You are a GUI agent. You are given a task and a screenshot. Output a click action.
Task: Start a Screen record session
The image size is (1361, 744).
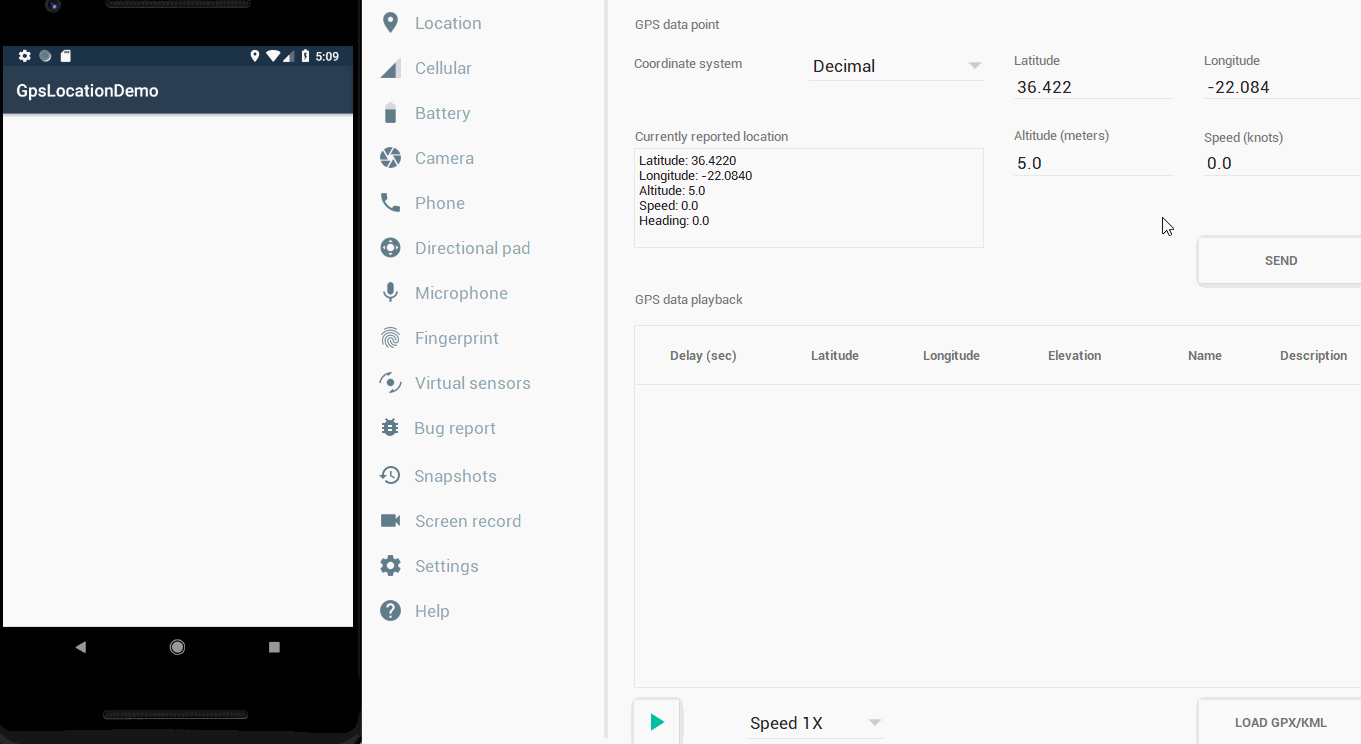[467, 520]
